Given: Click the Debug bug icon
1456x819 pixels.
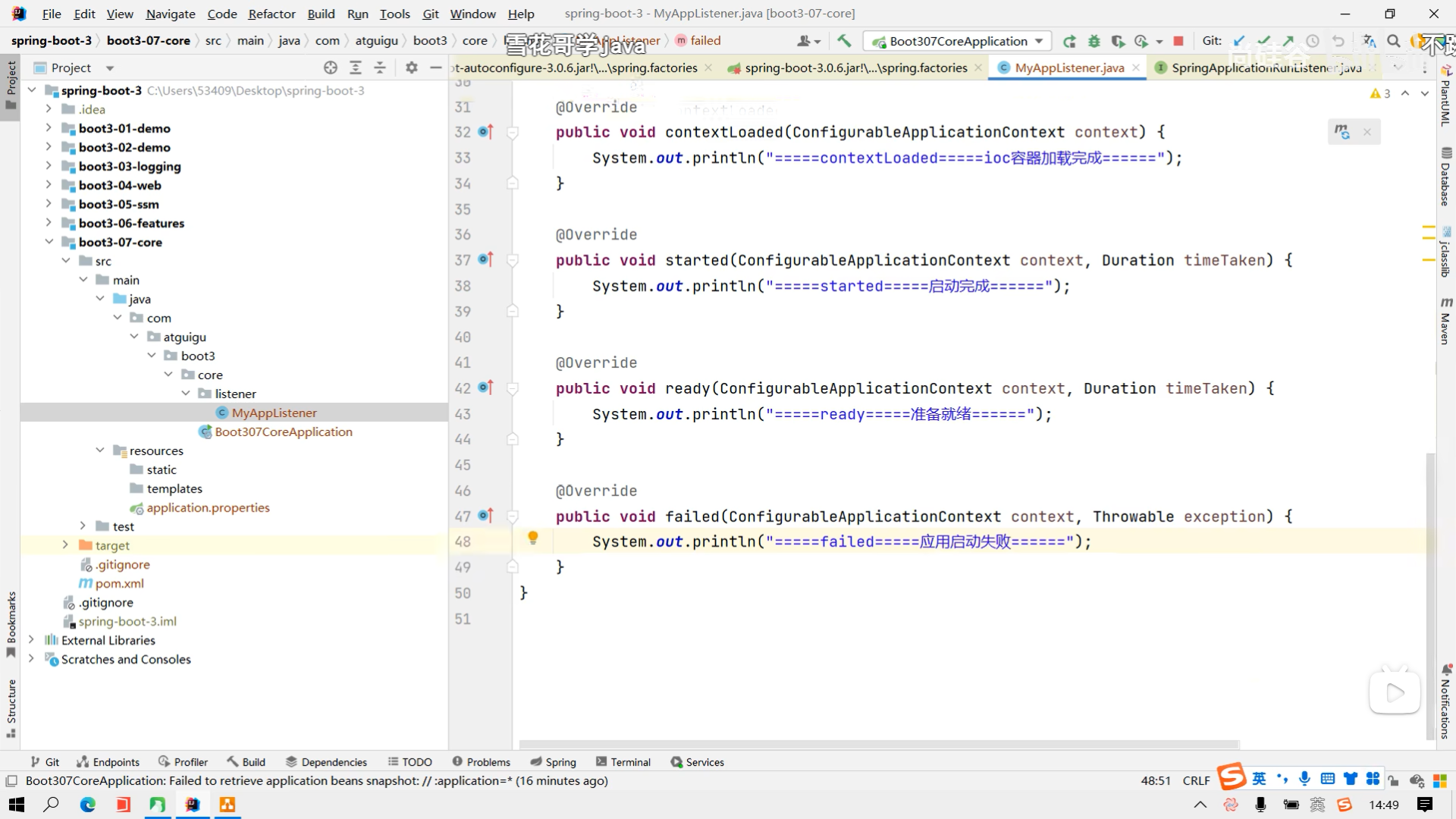Looking at the screenshot, I should point(1094,41).
